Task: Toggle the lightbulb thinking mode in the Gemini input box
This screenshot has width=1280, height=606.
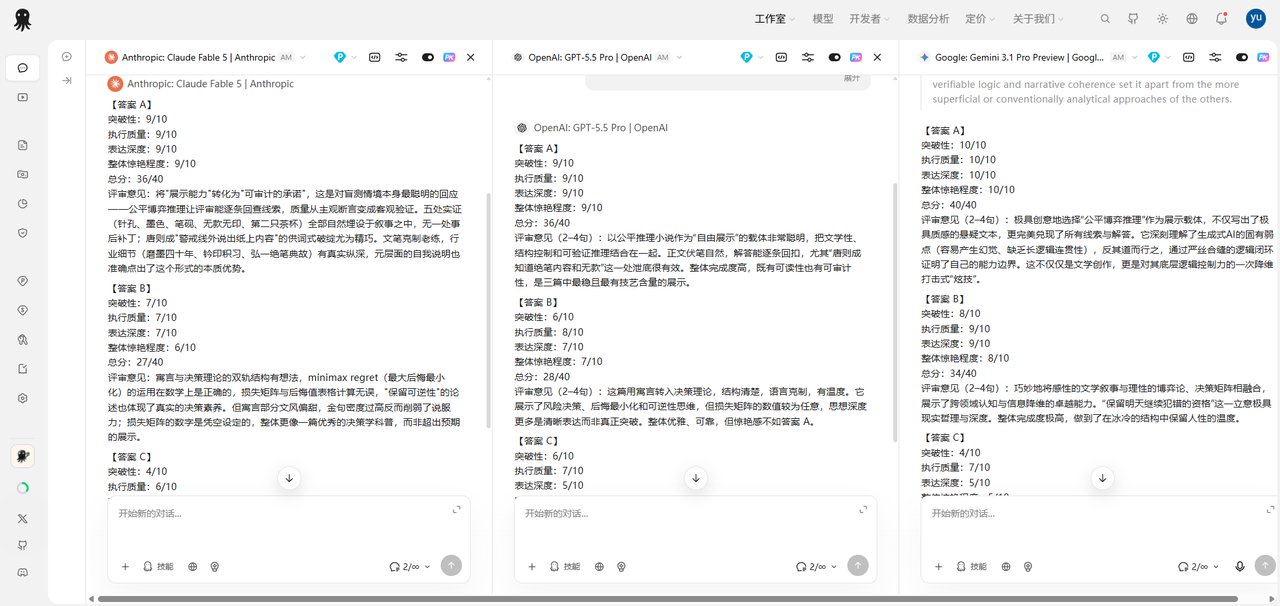Action: coord(1028,566)
